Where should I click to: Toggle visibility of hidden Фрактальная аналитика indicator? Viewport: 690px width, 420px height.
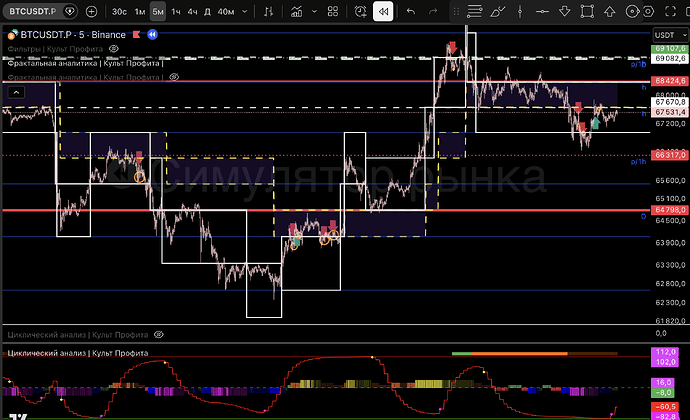click(173, 76)
